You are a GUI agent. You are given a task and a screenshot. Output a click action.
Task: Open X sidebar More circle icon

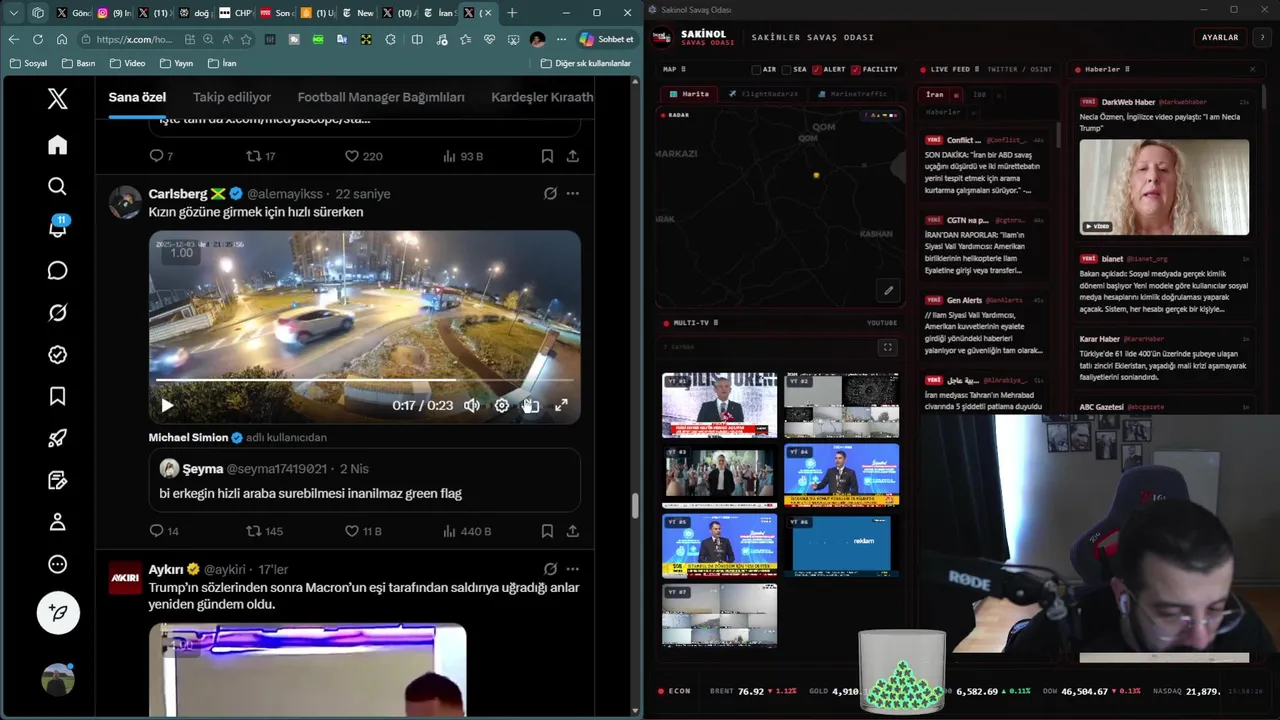coord(57,564)
